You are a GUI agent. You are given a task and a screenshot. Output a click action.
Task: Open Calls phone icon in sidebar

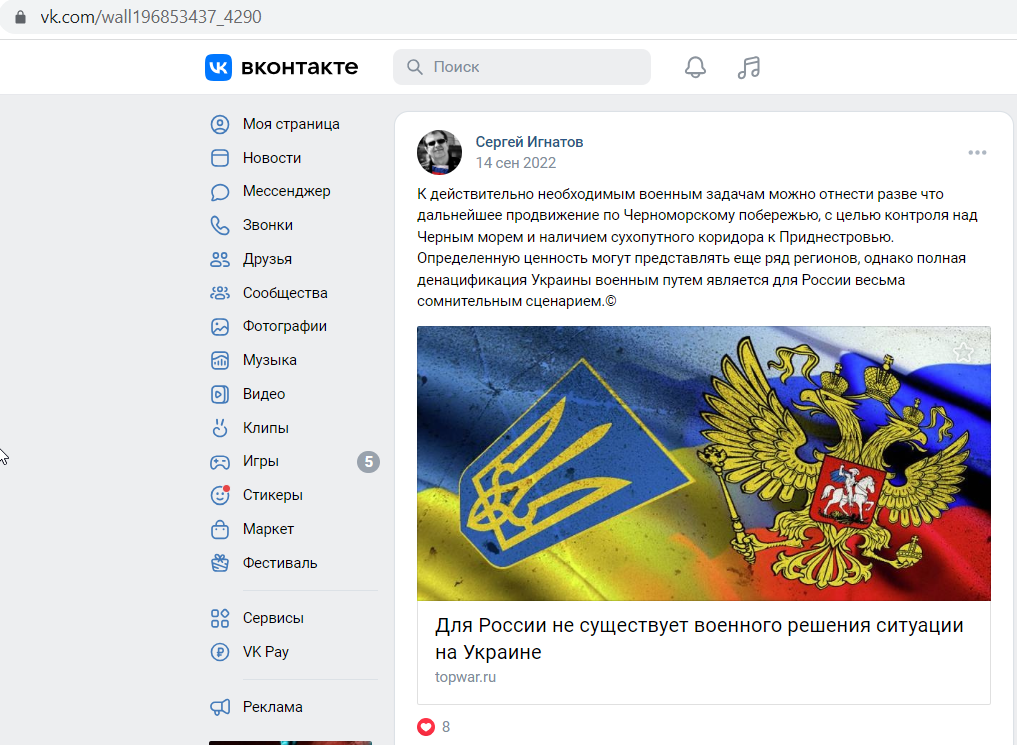[x=220, y=225]
